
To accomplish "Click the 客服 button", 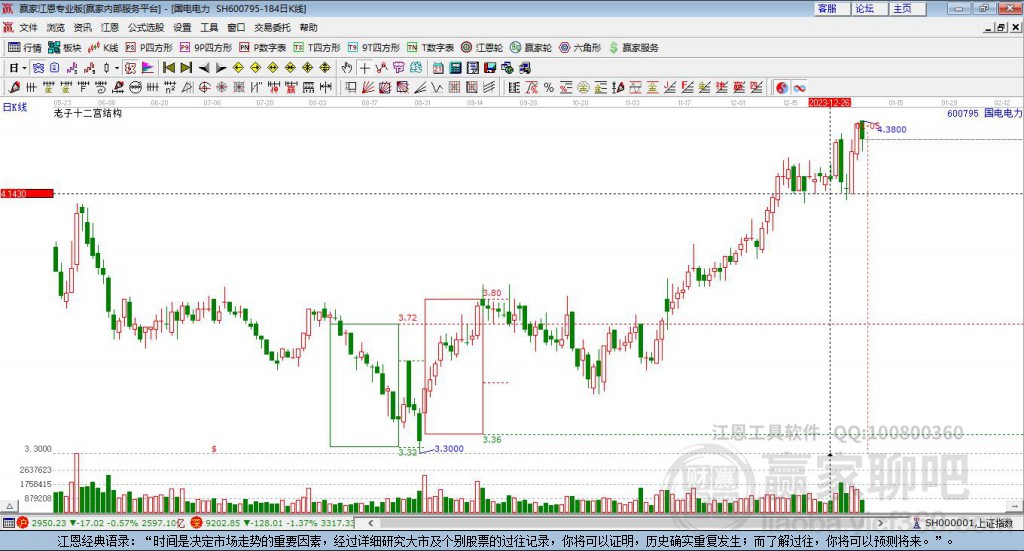I will coord(832,8).
